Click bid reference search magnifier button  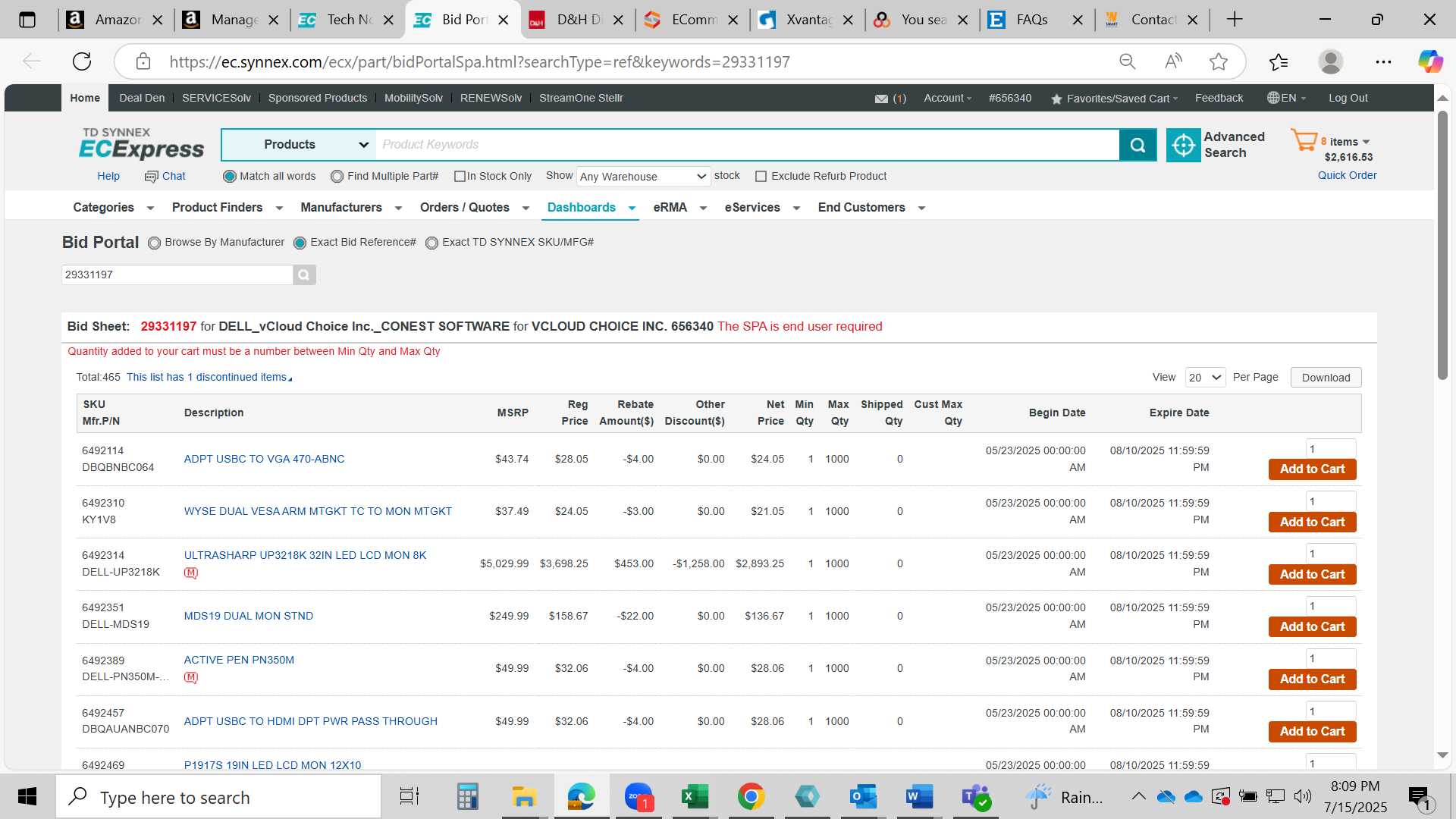pyautogui.click(x=304, y=275)
